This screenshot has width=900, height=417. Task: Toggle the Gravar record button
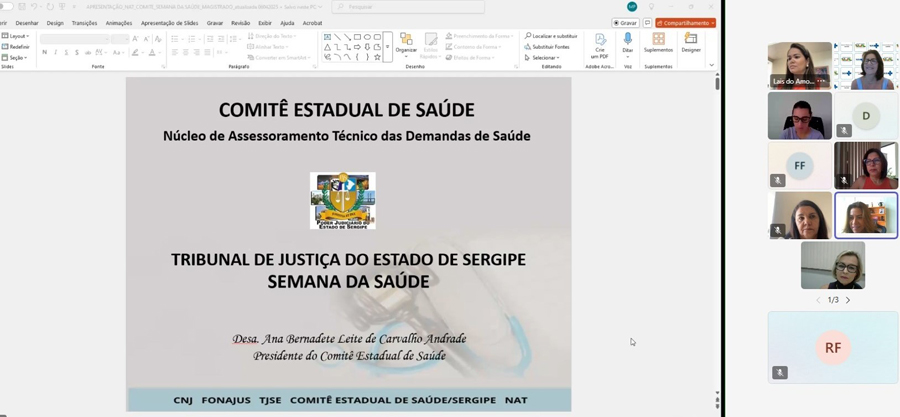click(625, 23)
